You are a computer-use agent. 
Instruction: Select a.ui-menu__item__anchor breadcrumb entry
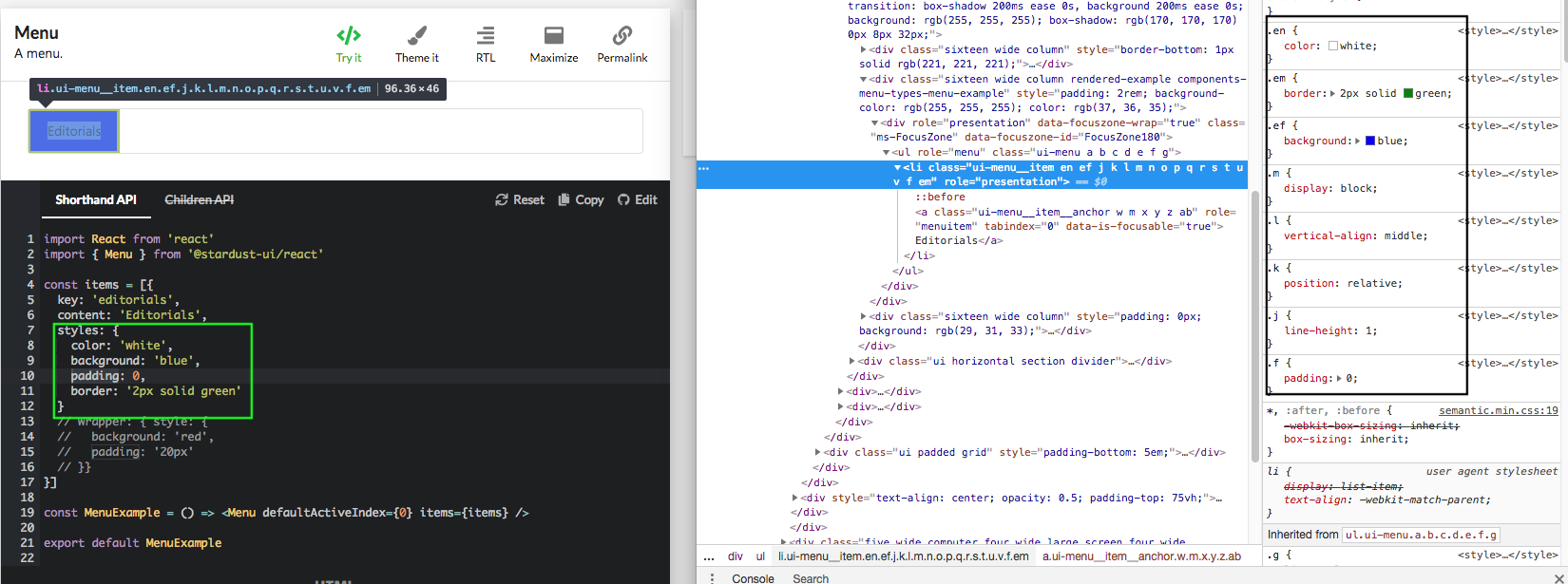(x=1141, y=556)
